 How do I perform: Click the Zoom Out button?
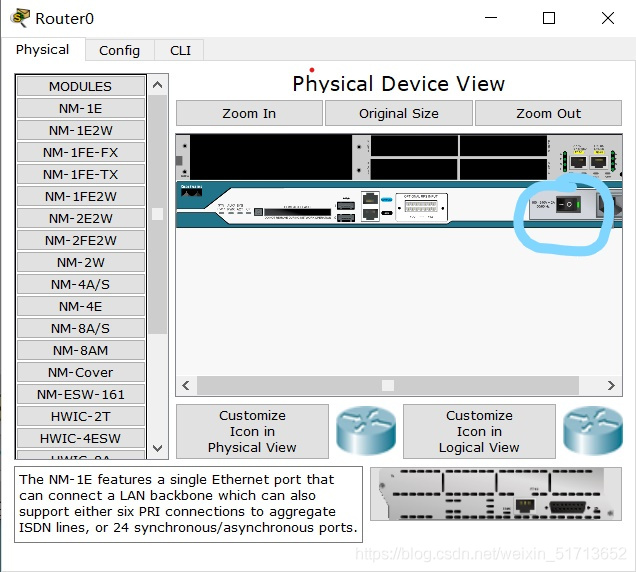548,113
